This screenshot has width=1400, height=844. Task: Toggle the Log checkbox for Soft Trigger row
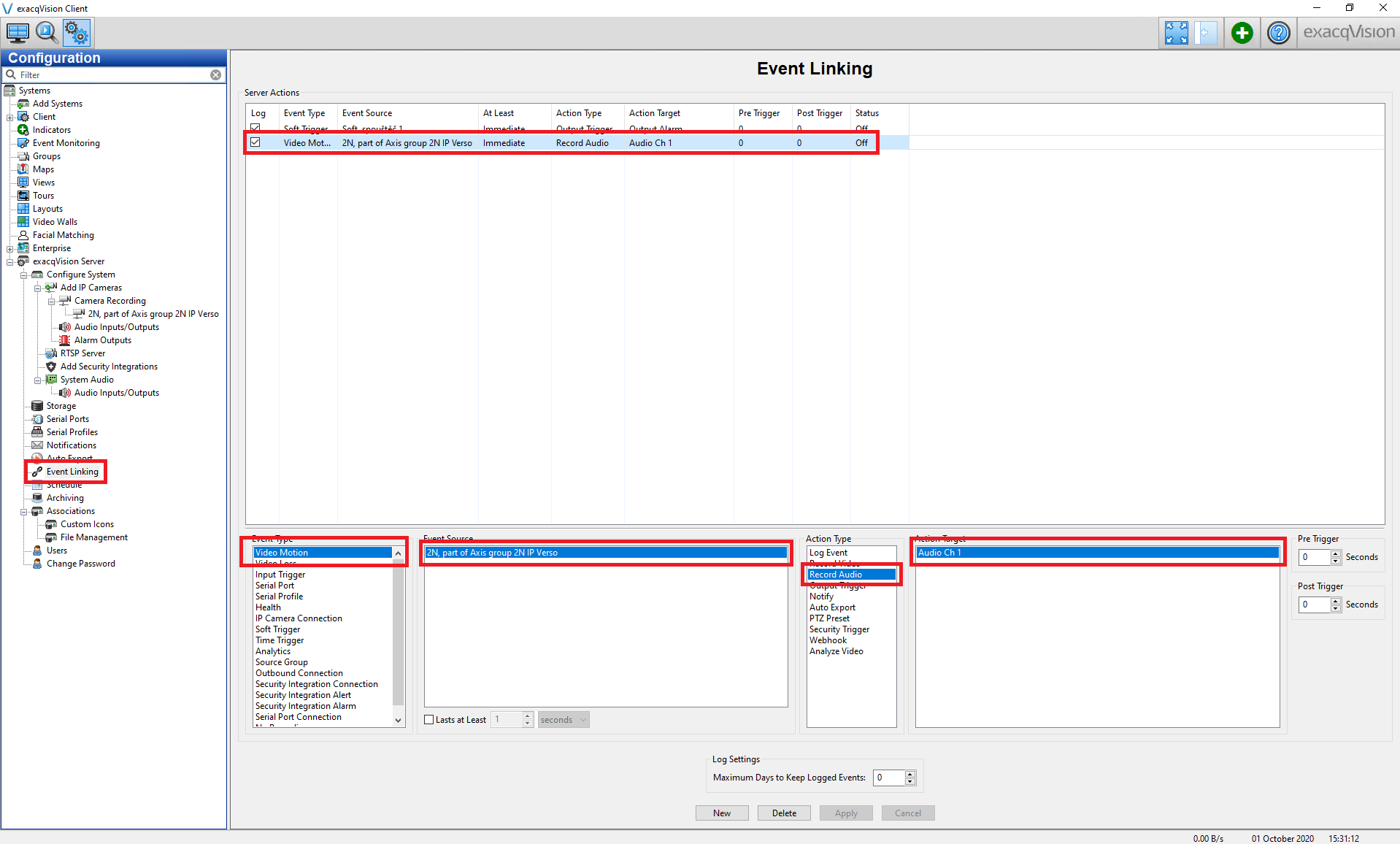point(255,128)
